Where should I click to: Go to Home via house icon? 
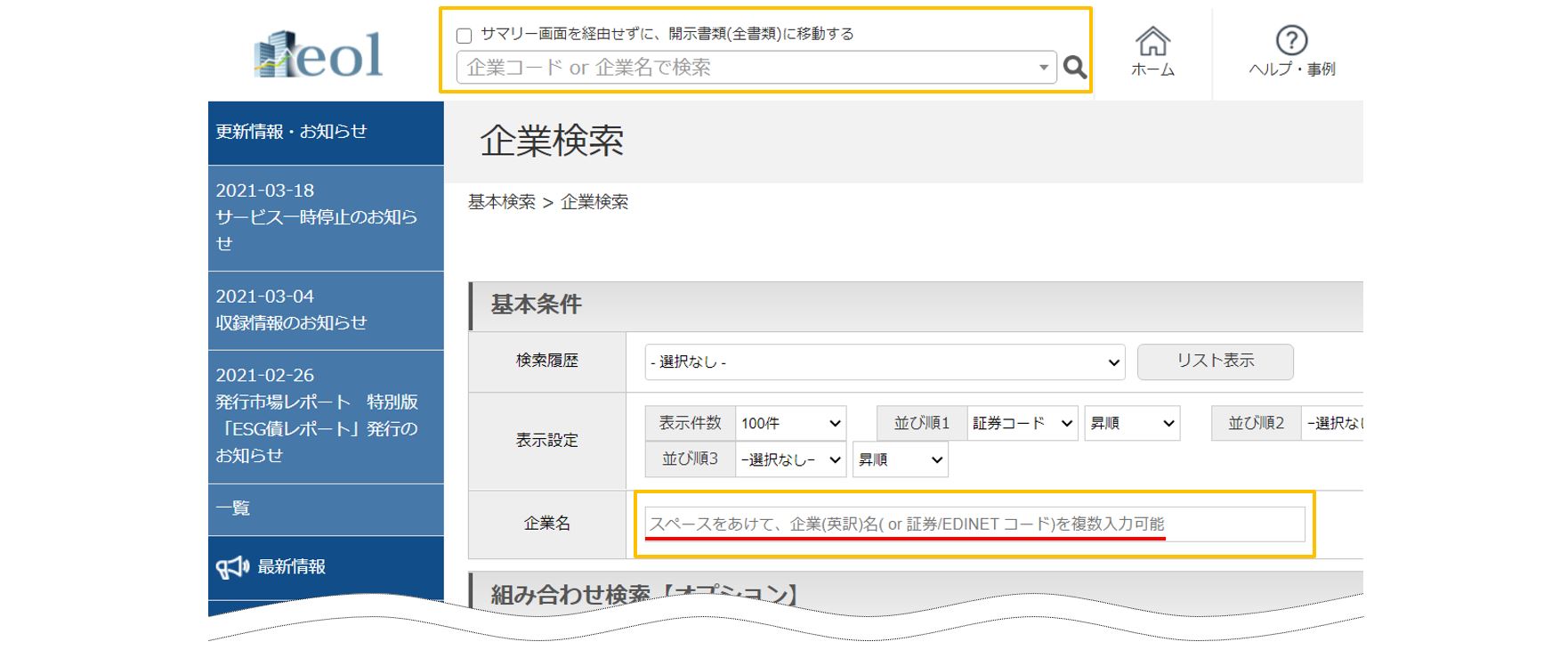1152,42
